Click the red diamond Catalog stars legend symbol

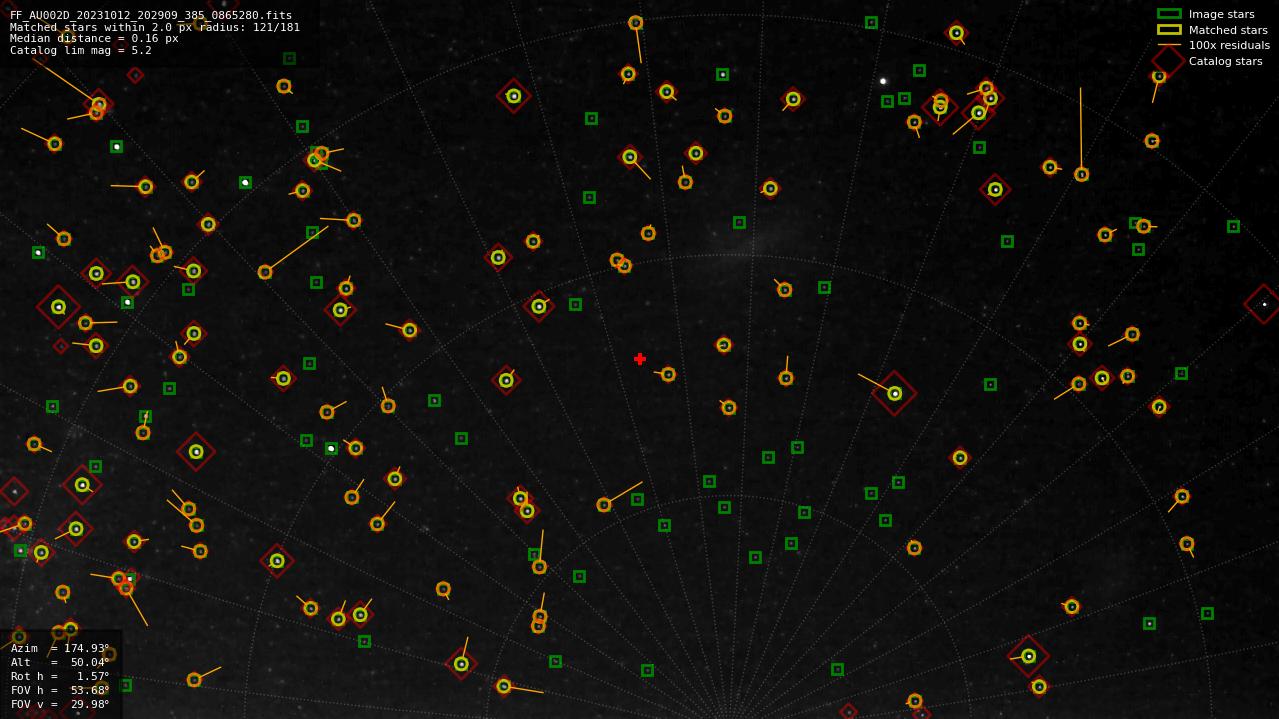pyautogui.click(x=1168, y=61)
